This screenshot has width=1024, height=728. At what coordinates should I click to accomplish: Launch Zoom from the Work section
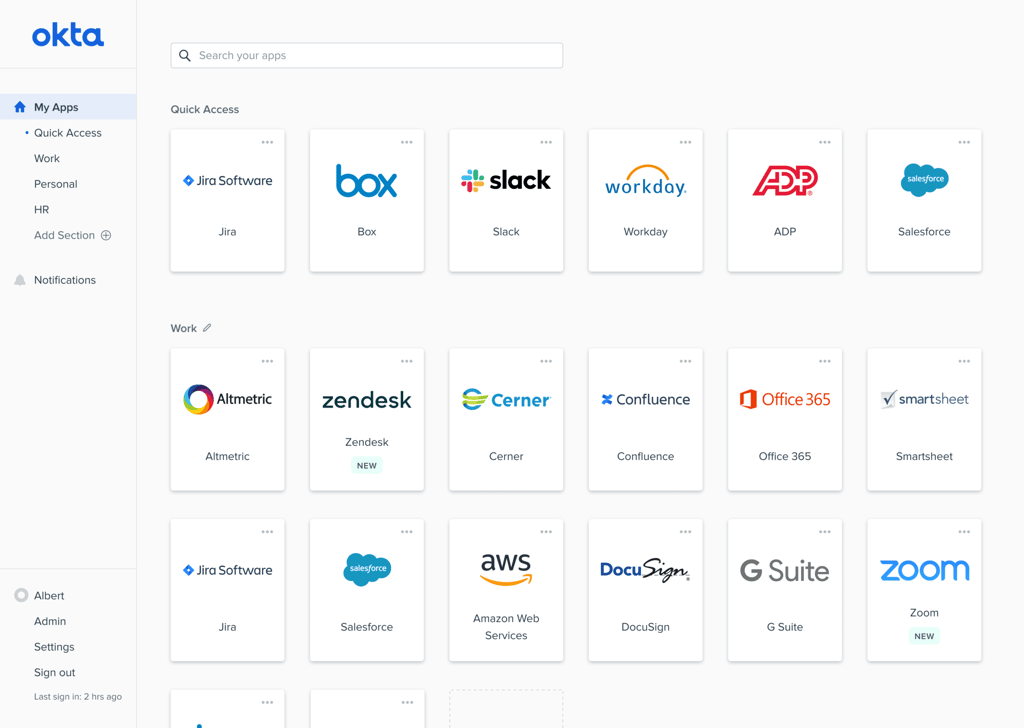pyautogui.click(x=924, y=580)
